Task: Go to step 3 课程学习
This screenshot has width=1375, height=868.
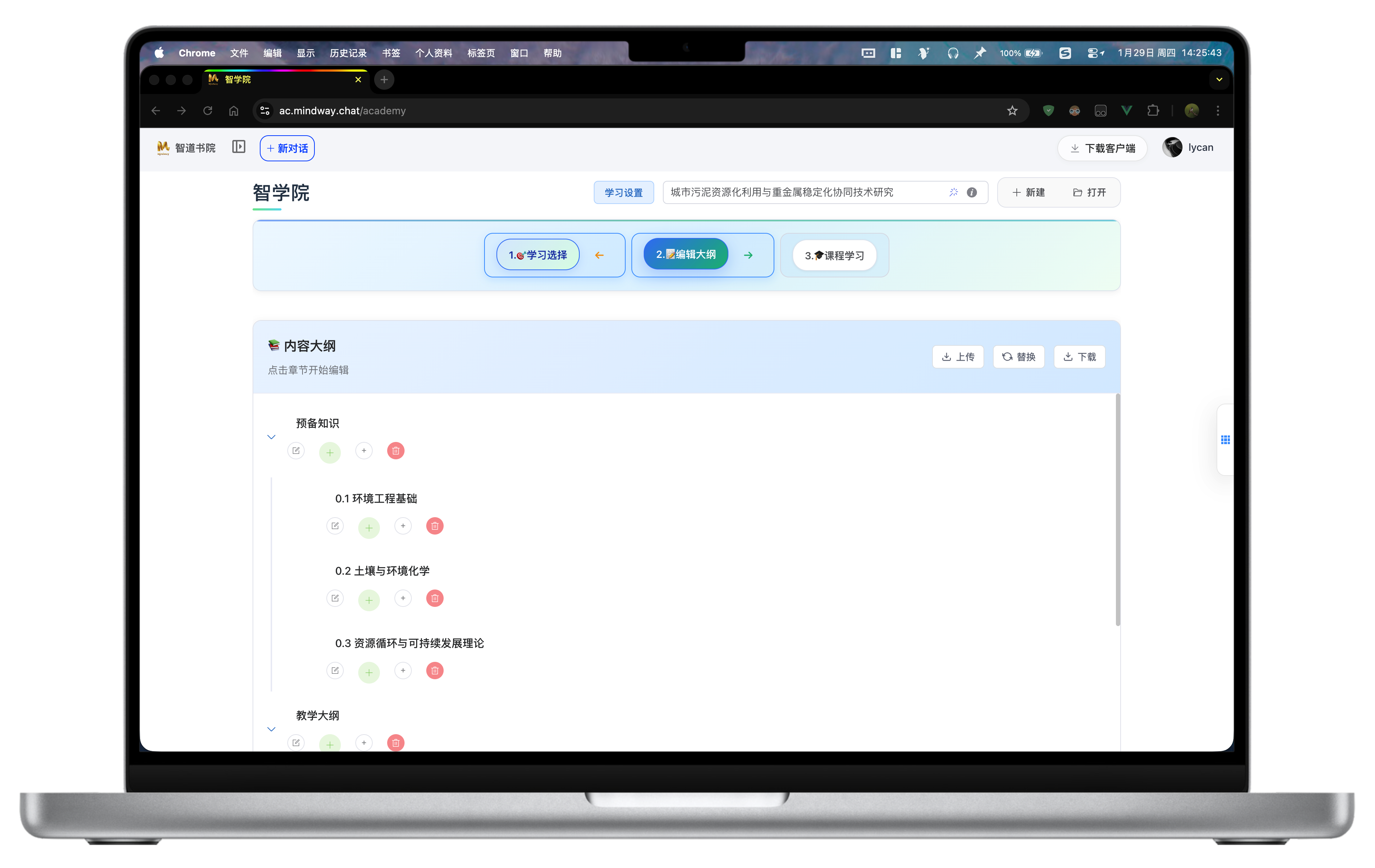Action: point(834,256)
